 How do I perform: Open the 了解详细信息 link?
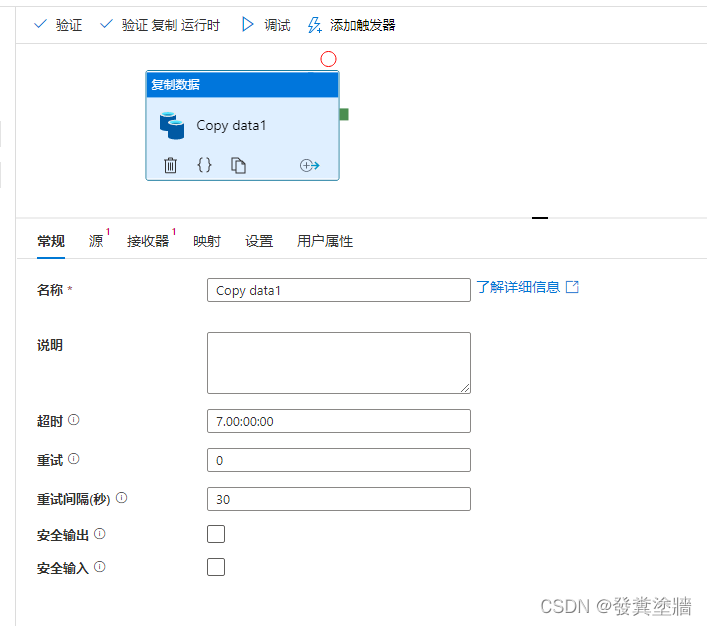[x=518, y=287]
